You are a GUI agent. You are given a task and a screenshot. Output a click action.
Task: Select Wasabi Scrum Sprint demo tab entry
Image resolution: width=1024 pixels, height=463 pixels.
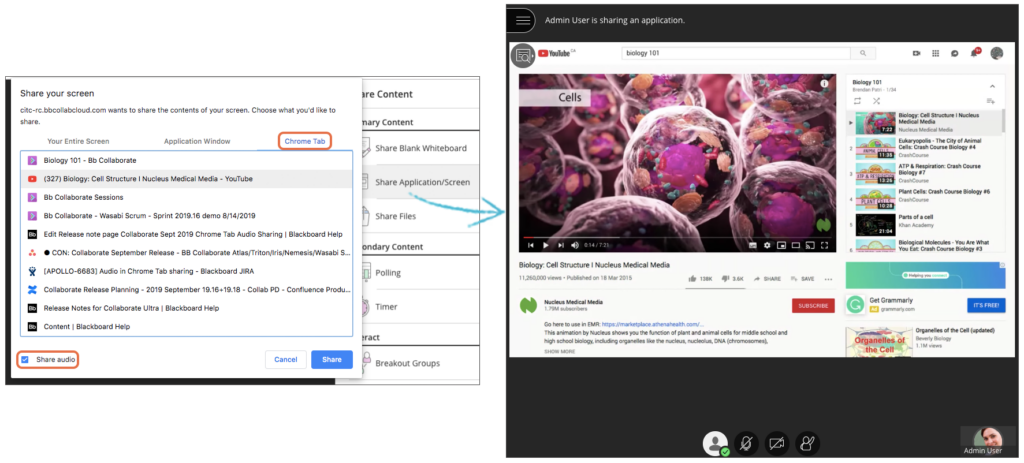pos(187,216)
